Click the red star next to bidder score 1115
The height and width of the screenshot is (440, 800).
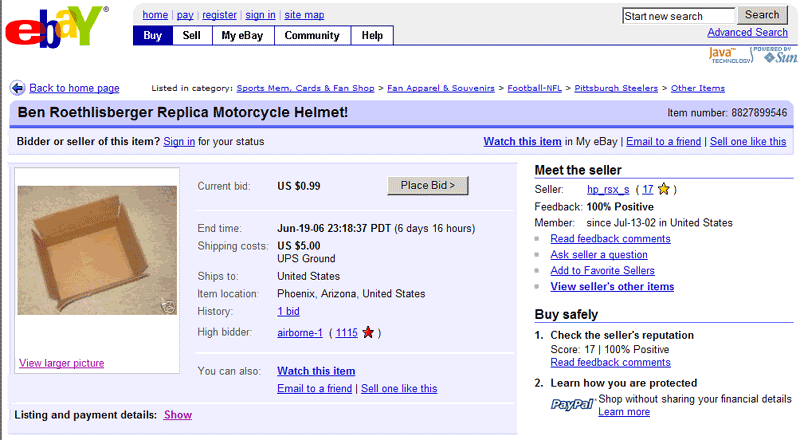pos(368,333)
